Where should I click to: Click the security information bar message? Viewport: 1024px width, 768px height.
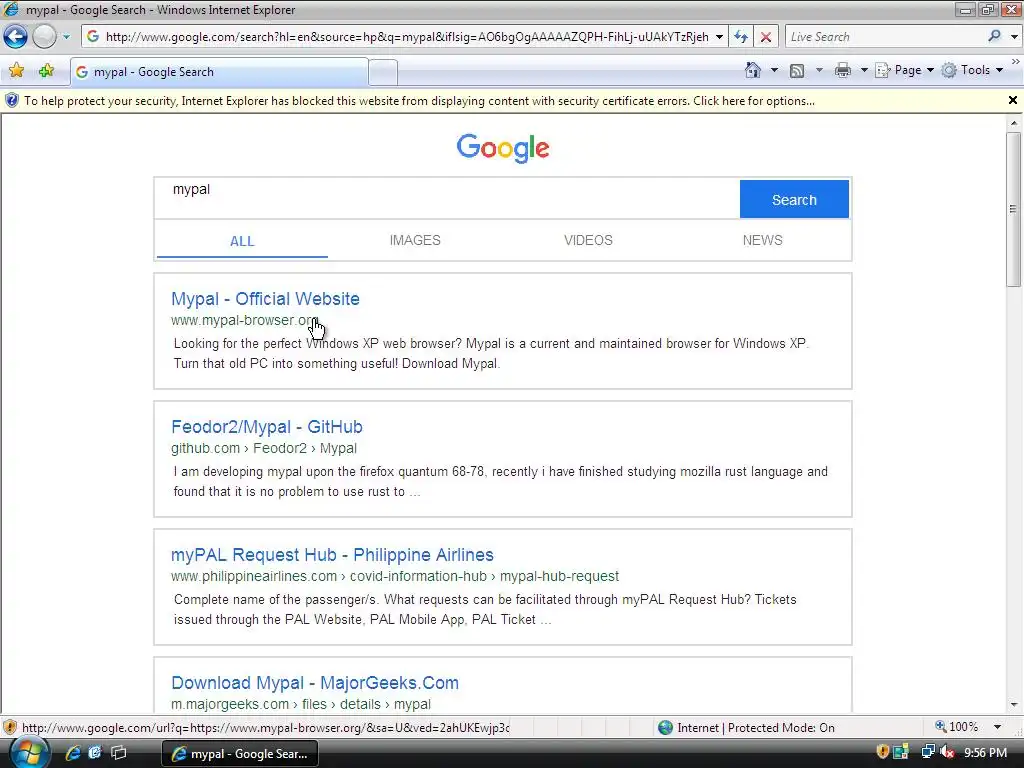pos(419,101)
